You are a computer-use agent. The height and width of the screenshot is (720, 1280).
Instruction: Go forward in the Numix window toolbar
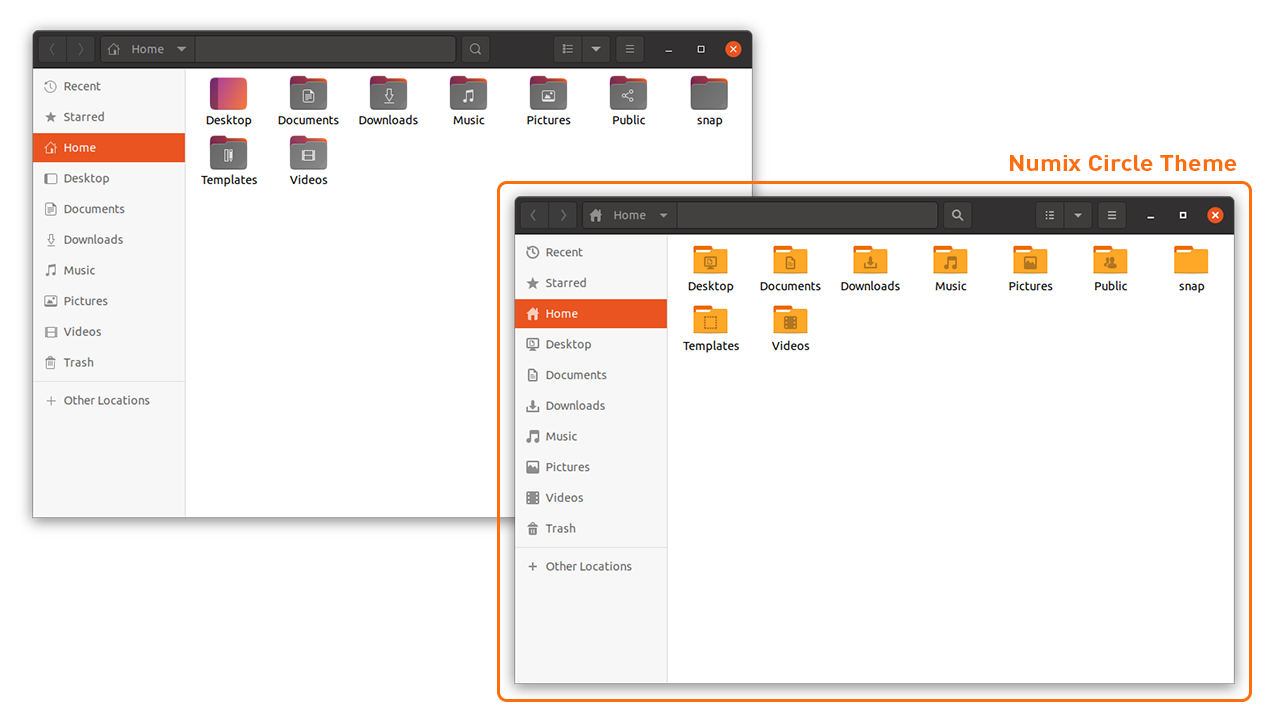[x=564, y=215]
